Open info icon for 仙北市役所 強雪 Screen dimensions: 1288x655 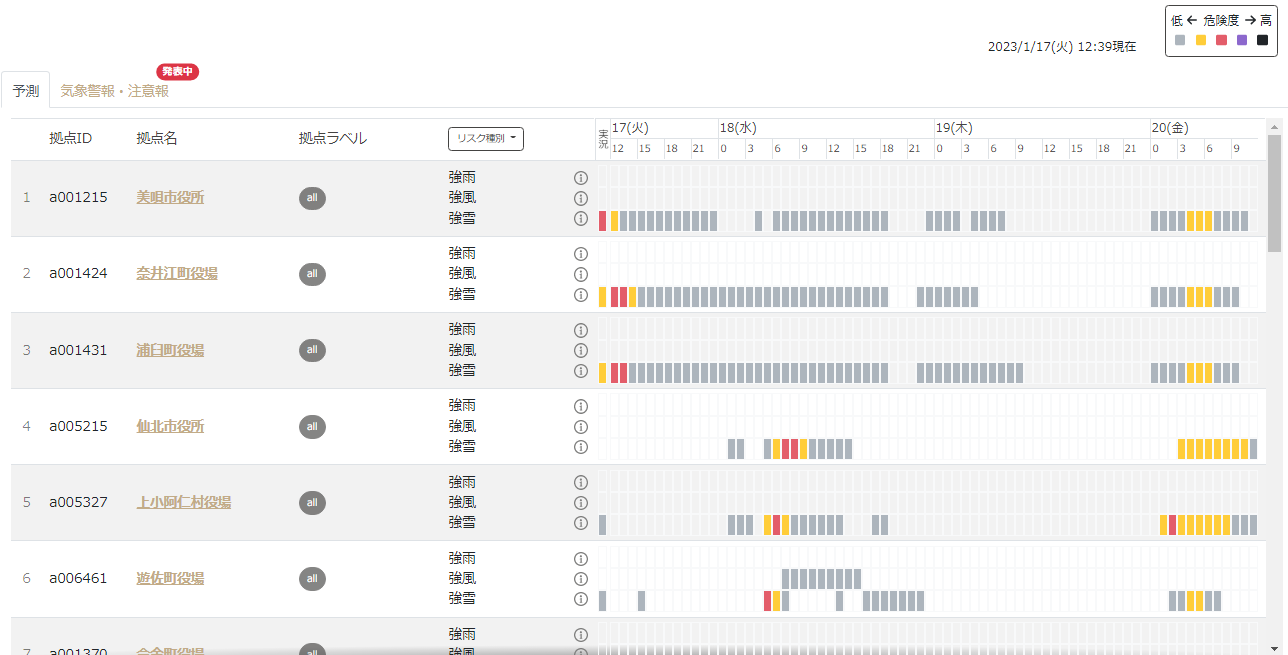[580, 447]
